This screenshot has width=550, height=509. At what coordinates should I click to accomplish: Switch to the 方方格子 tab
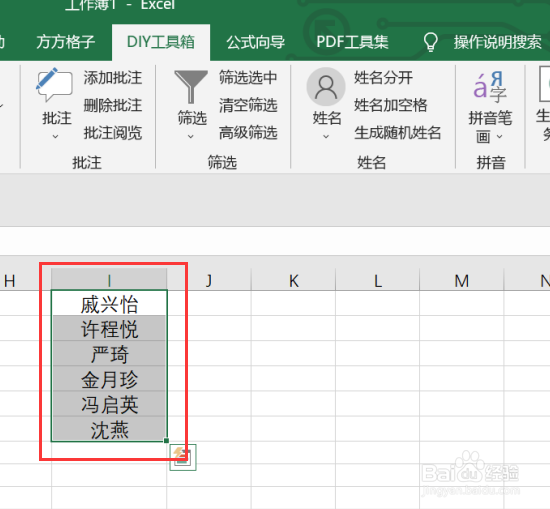(66, 42)
